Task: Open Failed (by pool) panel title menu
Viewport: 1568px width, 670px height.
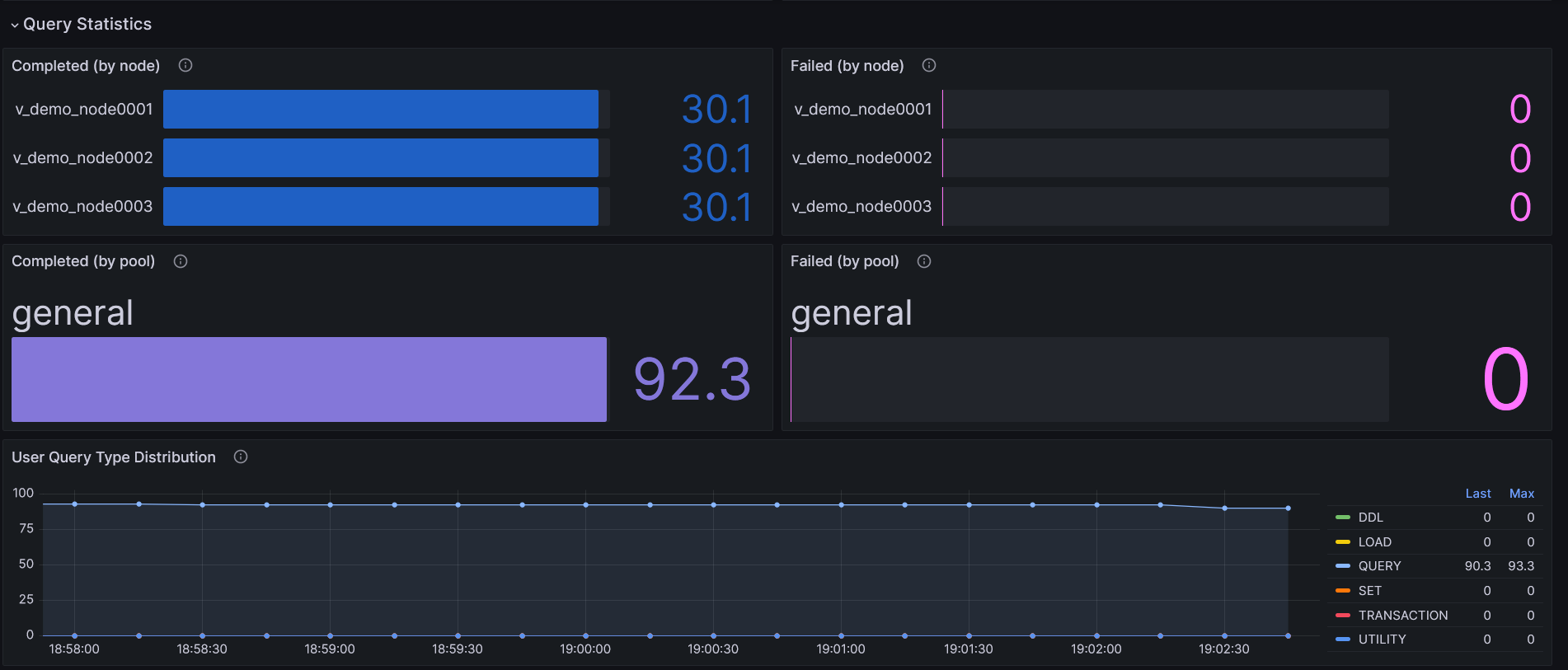Action: pos(844,261)
